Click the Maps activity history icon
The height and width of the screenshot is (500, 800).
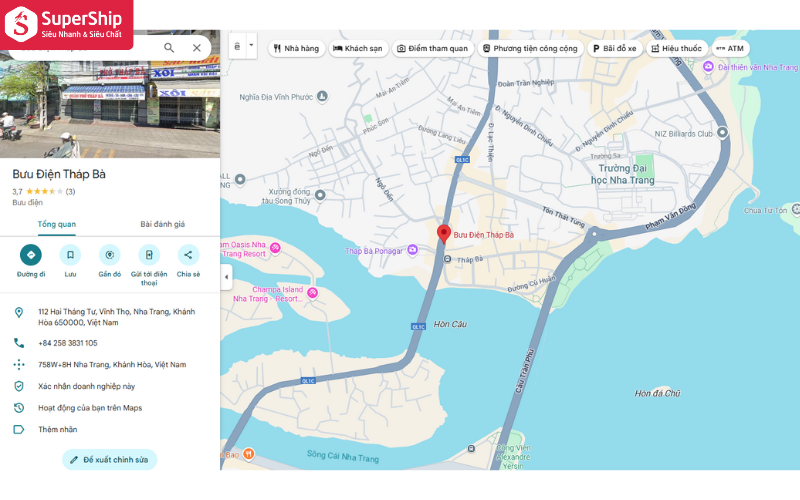19,408
